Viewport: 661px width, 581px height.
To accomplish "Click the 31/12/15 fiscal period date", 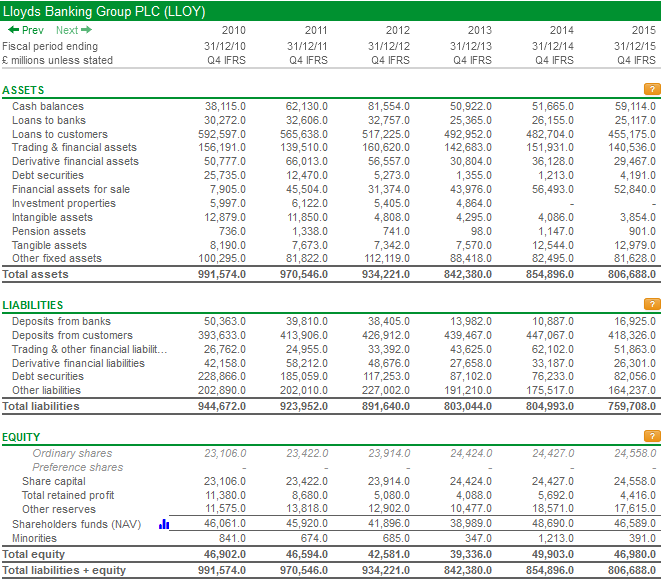I will pyautogui.click(x=634, y=46).
